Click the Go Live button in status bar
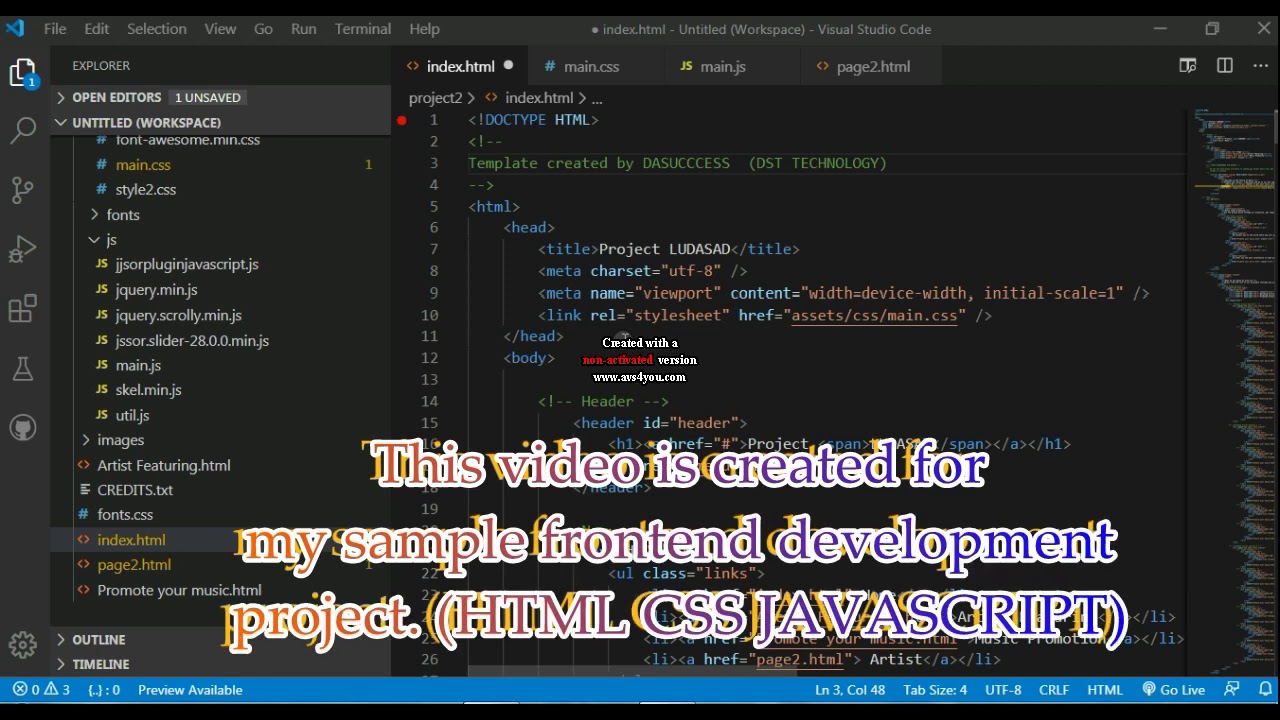This screenshot has width=1280, height=720. 1173,690
